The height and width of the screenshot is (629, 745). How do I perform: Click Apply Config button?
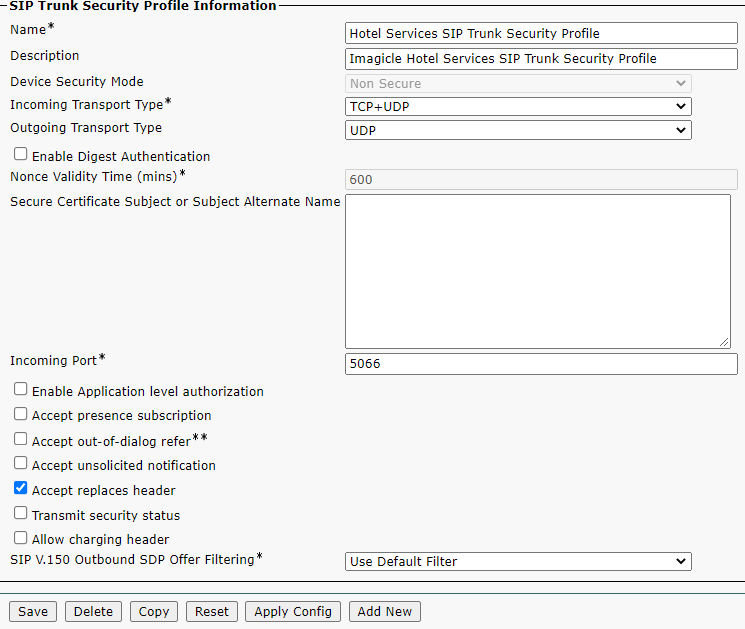tap(293, 611)
